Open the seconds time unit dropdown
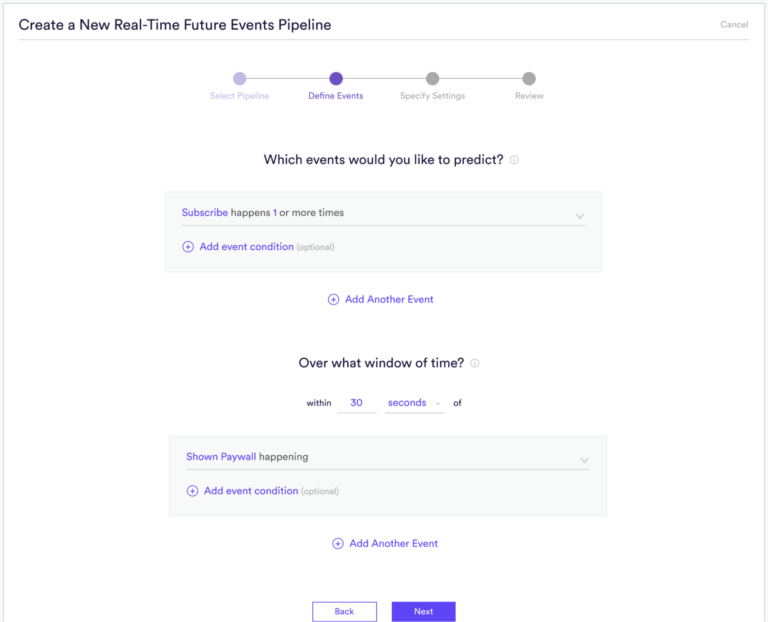The width and height of the screenshot is (768, 622). point(414,403)
